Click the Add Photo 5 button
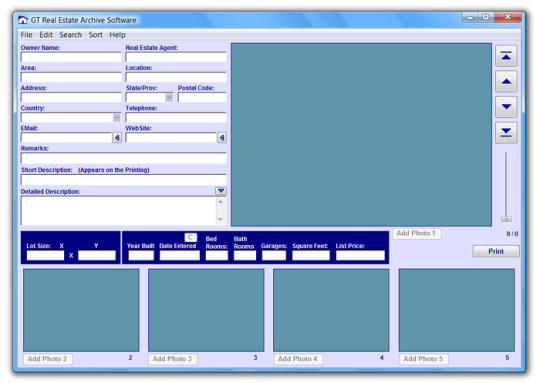This screenshot has height=383, width=540. pos(423,359)
